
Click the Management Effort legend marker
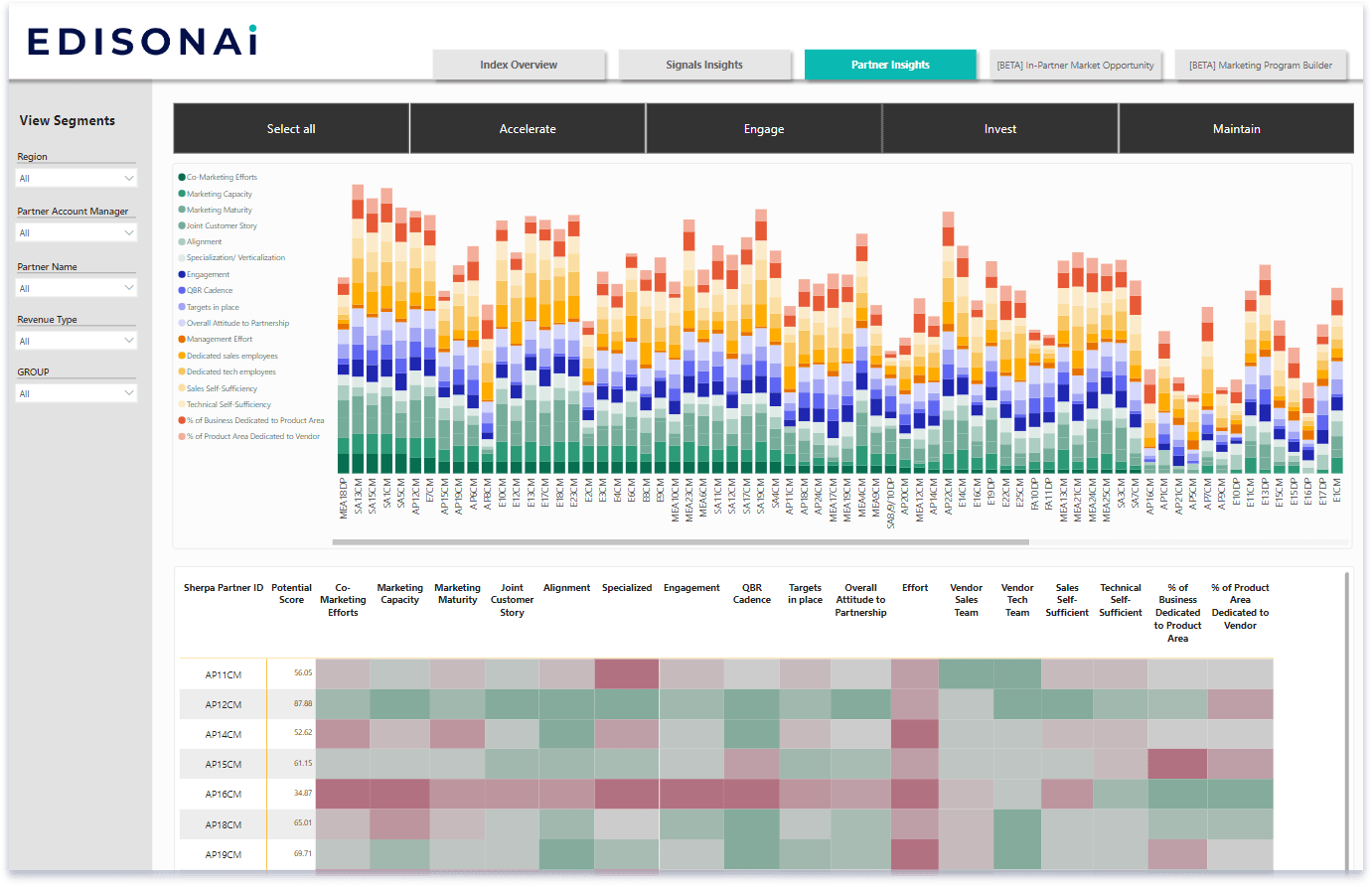pyautogui.click(x=182, y=340)
